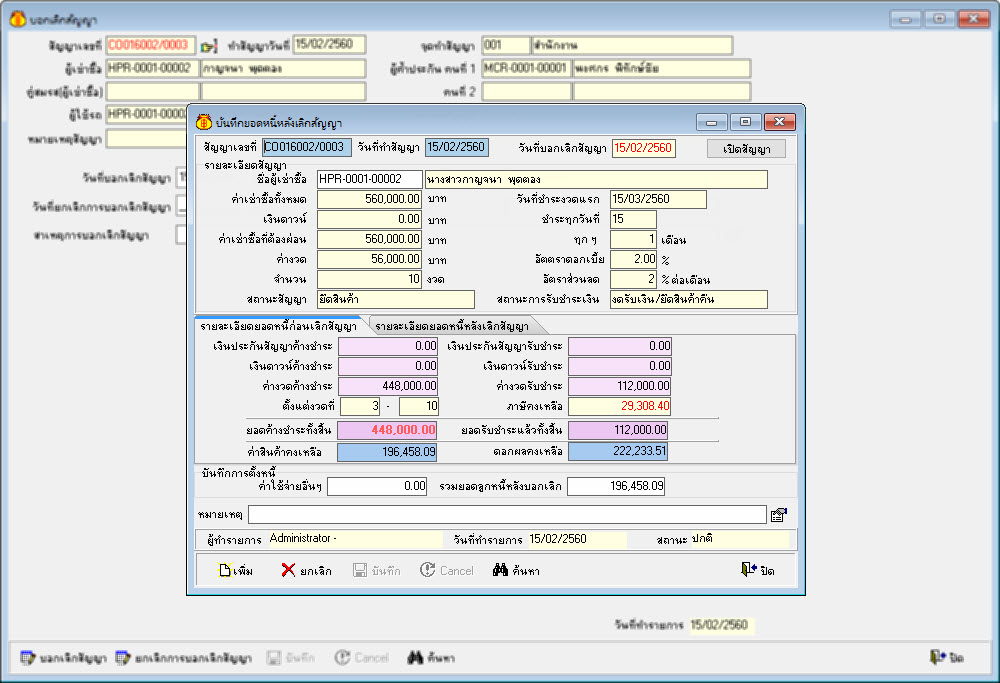Switch to รายละเอียดยอดหนี้หลังเลิกสัญญา tab
Image resolution: width=1000 pixels, height=683 pixels.
pyautogui.click(x=452, y=326)
